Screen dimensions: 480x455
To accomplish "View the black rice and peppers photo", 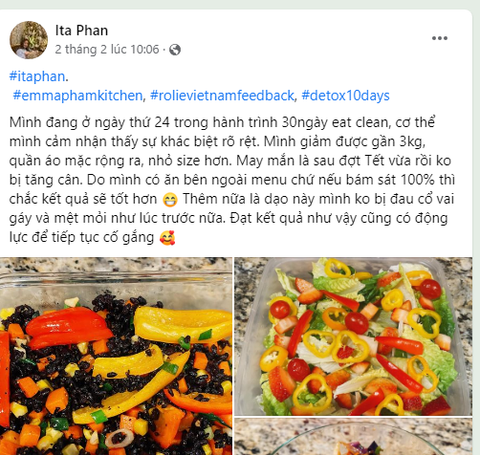I will pyautogui.click(x=116, y=356).
